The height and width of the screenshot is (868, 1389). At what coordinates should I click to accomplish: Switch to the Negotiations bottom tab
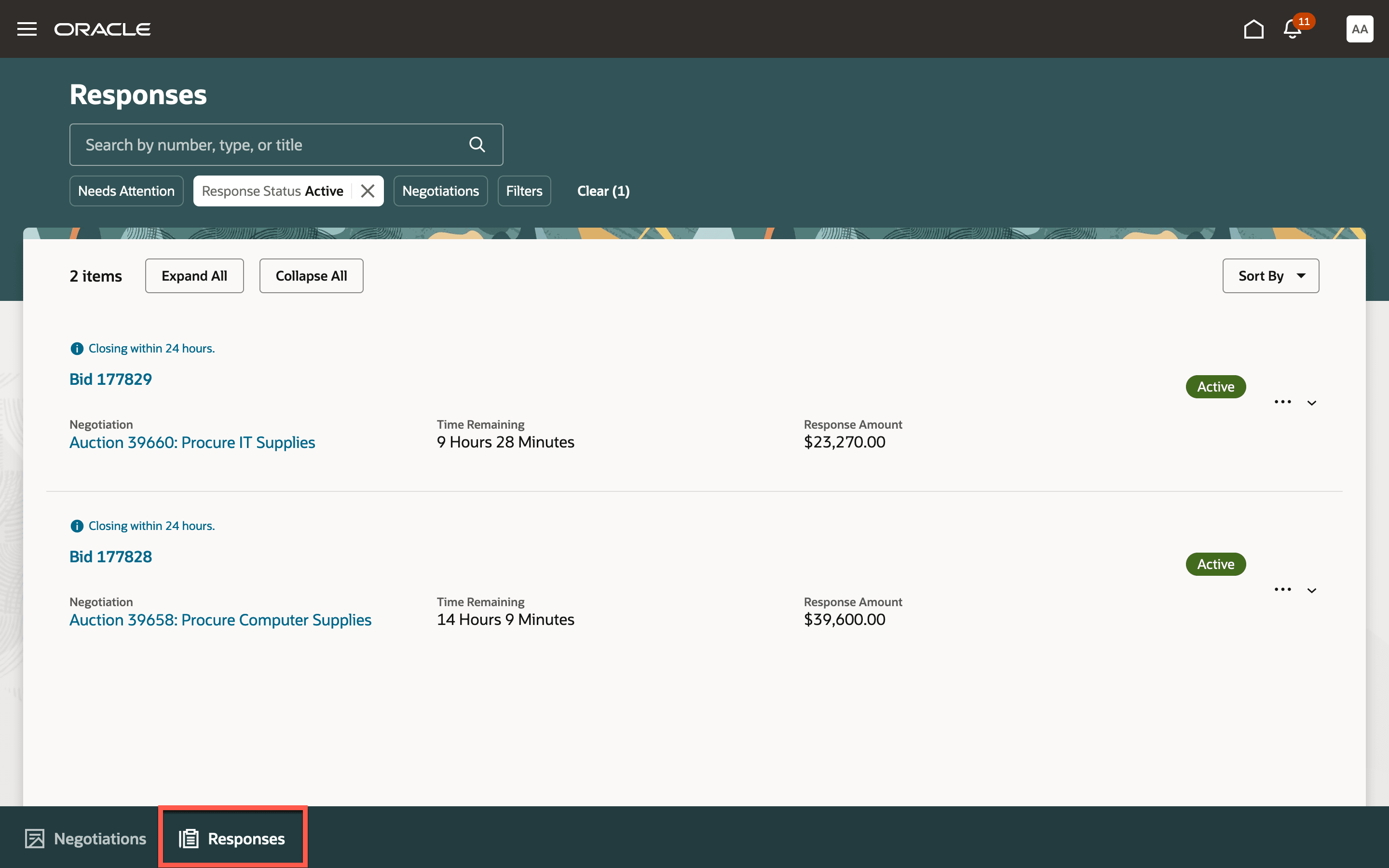coord(86,839)
